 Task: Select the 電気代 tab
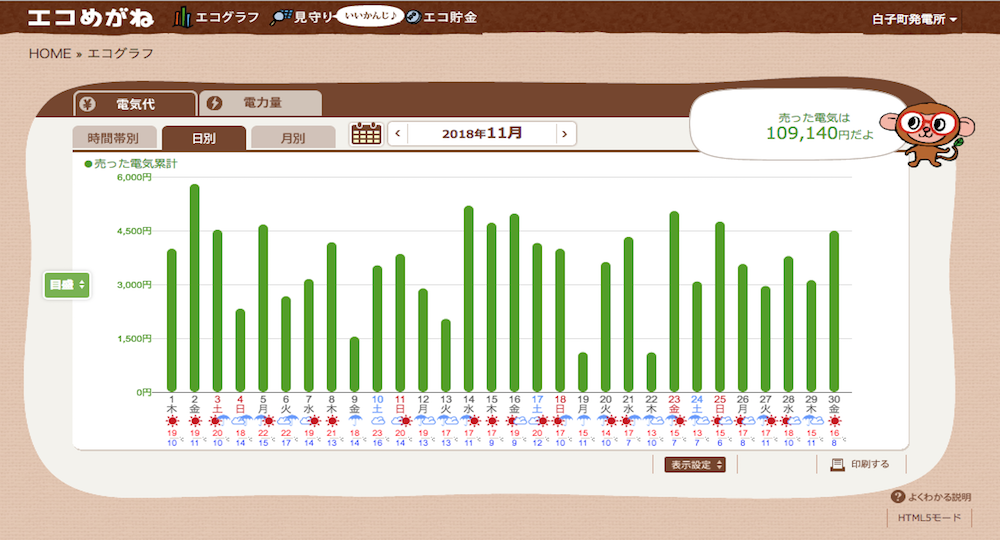[x=135, y=104]
